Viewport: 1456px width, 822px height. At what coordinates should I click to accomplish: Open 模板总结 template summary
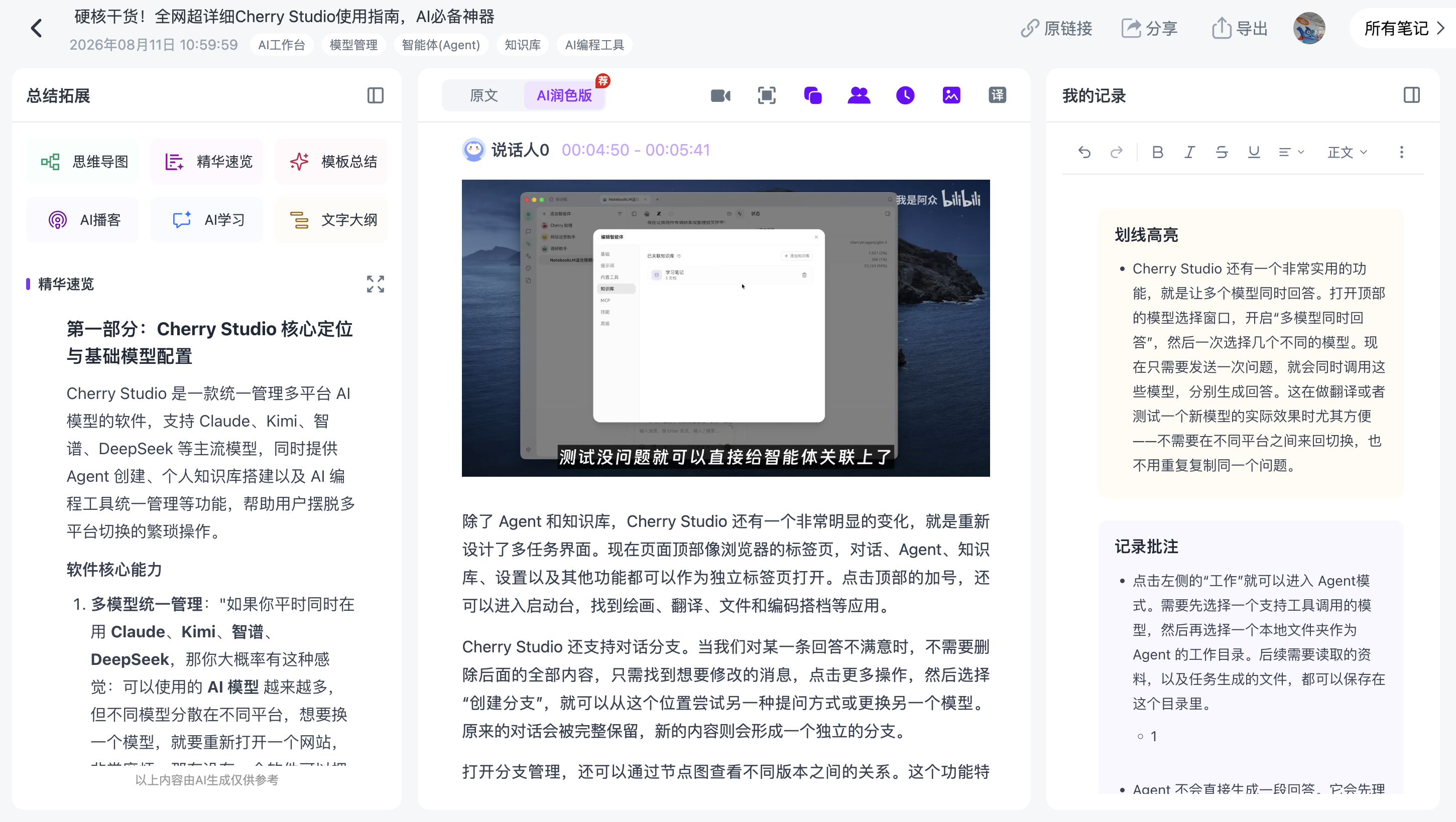[331, 162]
